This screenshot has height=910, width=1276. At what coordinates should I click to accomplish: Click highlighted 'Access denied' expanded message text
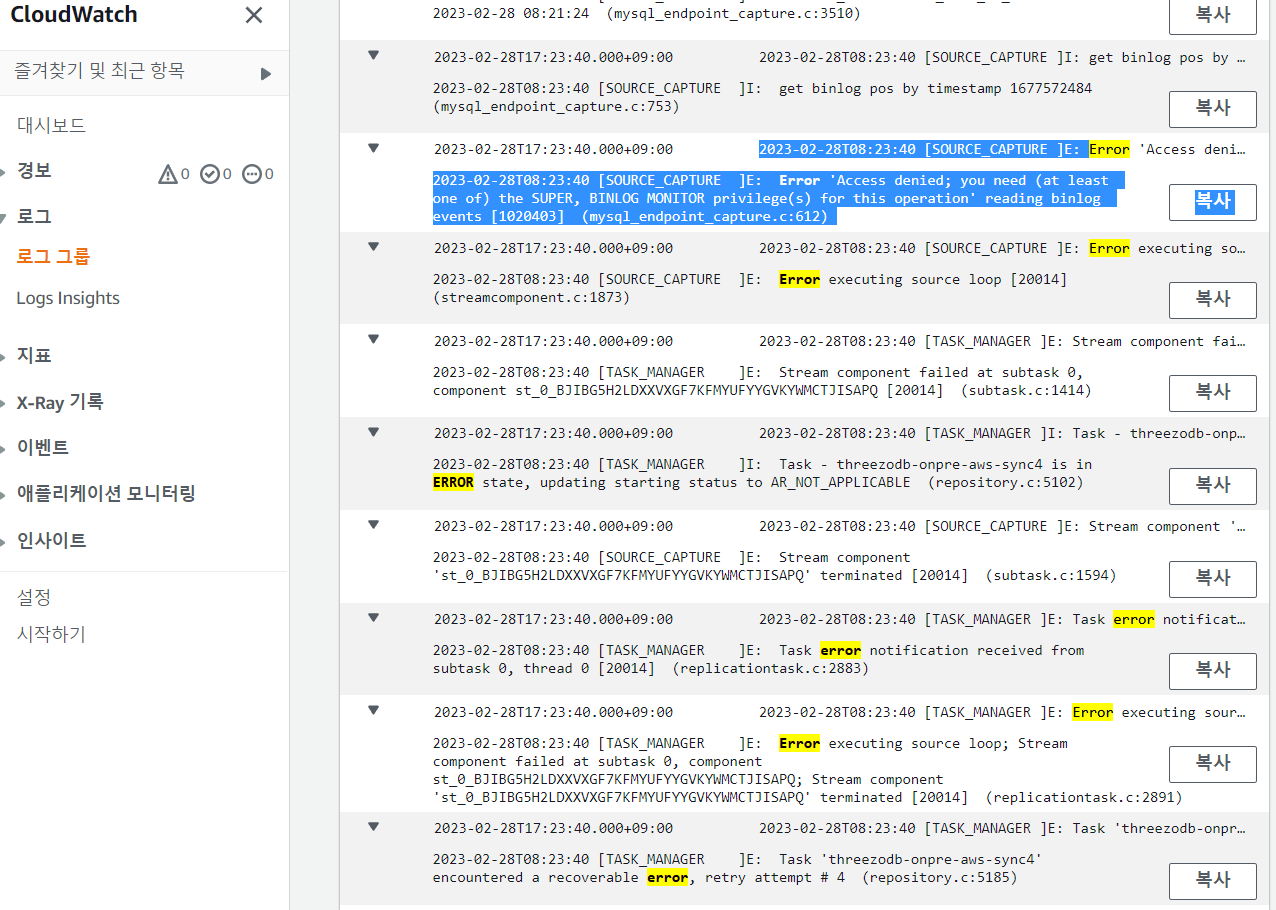[x=778, y=198]
